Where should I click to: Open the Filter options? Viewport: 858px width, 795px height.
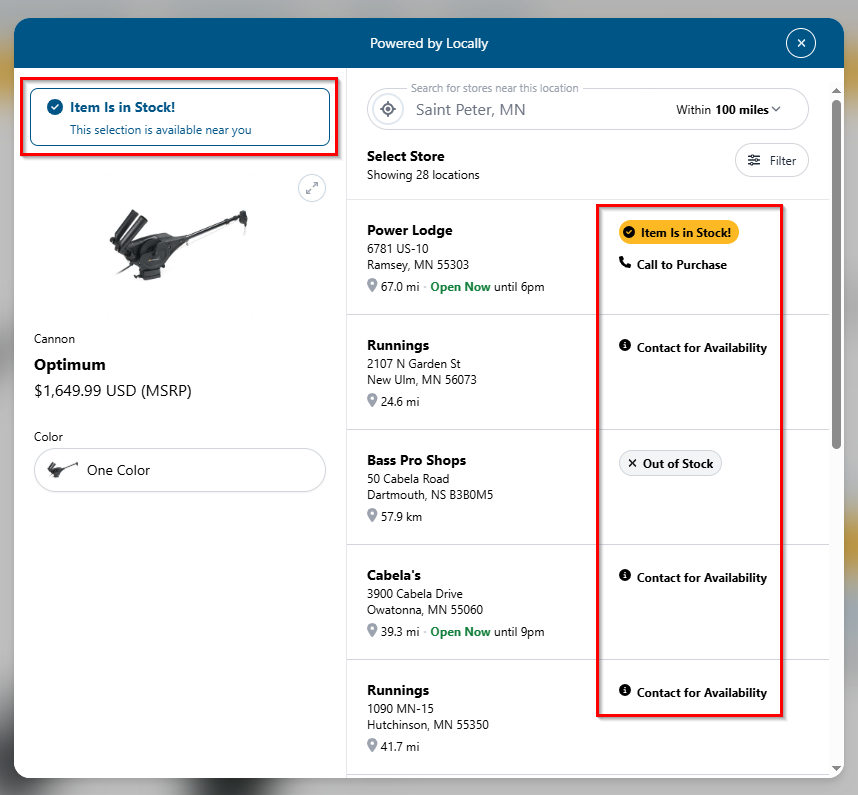point(772,160)
